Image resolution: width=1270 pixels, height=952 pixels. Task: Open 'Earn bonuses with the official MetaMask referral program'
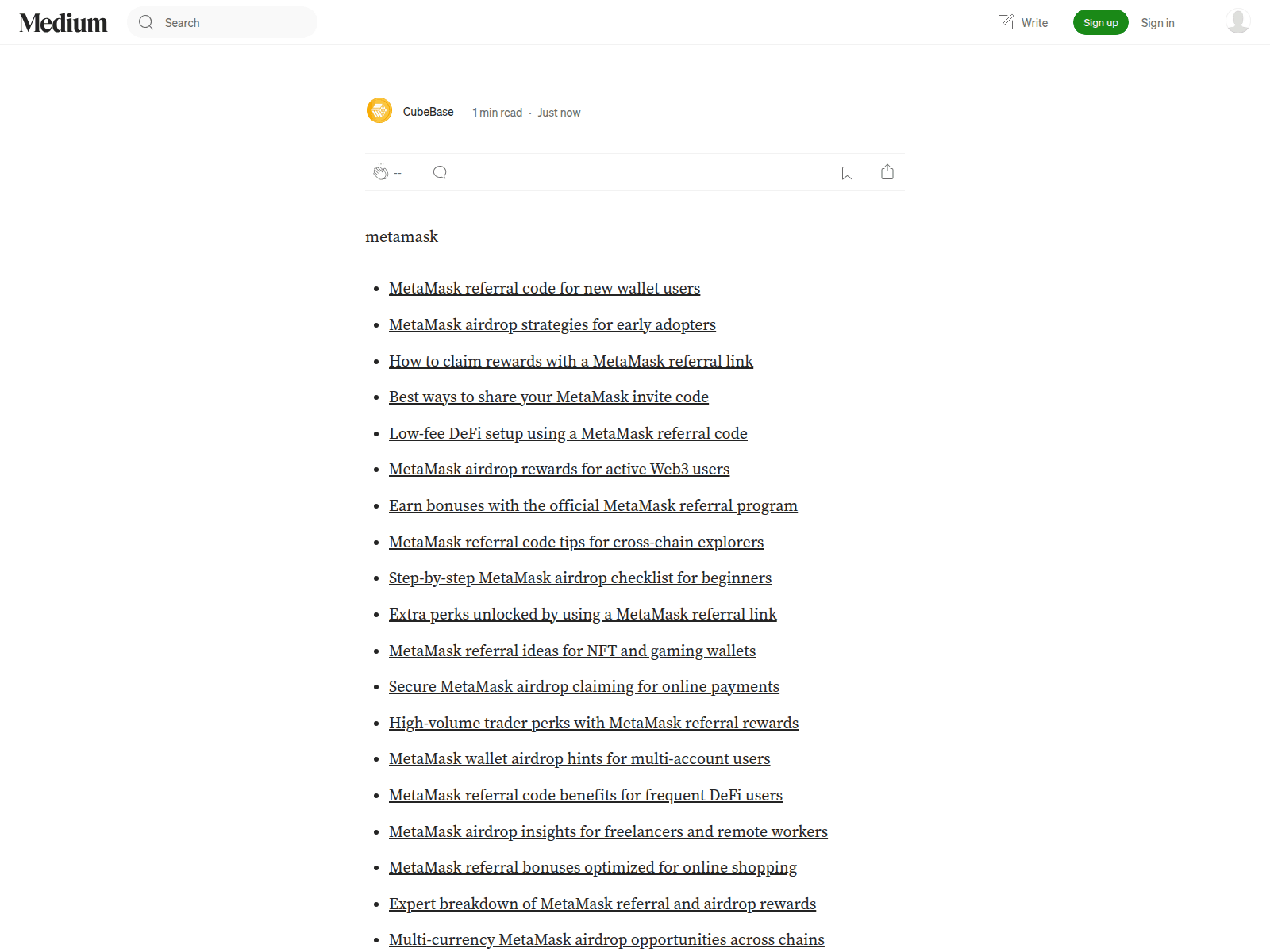coord(593,506)
